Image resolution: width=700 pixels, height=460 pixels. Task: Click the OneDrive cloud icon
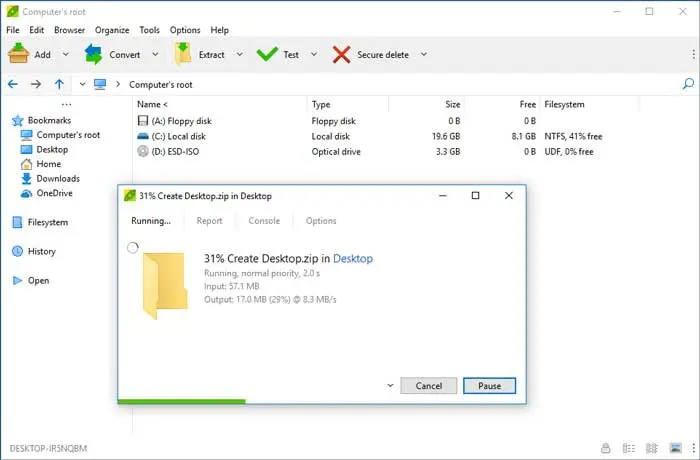coord(26,193)
